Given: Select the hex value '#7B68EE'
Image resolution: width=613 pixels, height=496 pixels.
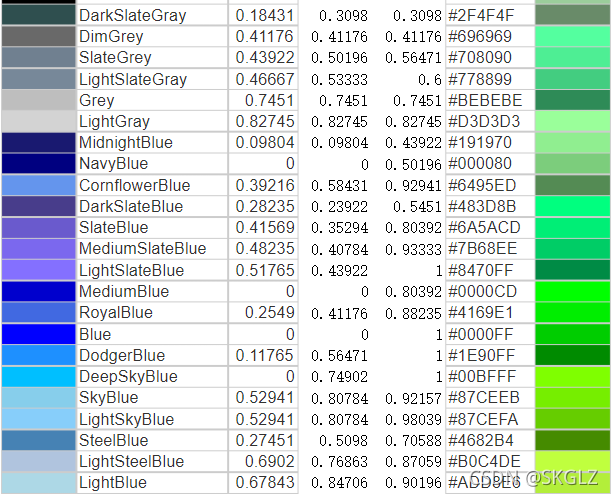Looking at the screenshot, I should [x=483, y=249].
